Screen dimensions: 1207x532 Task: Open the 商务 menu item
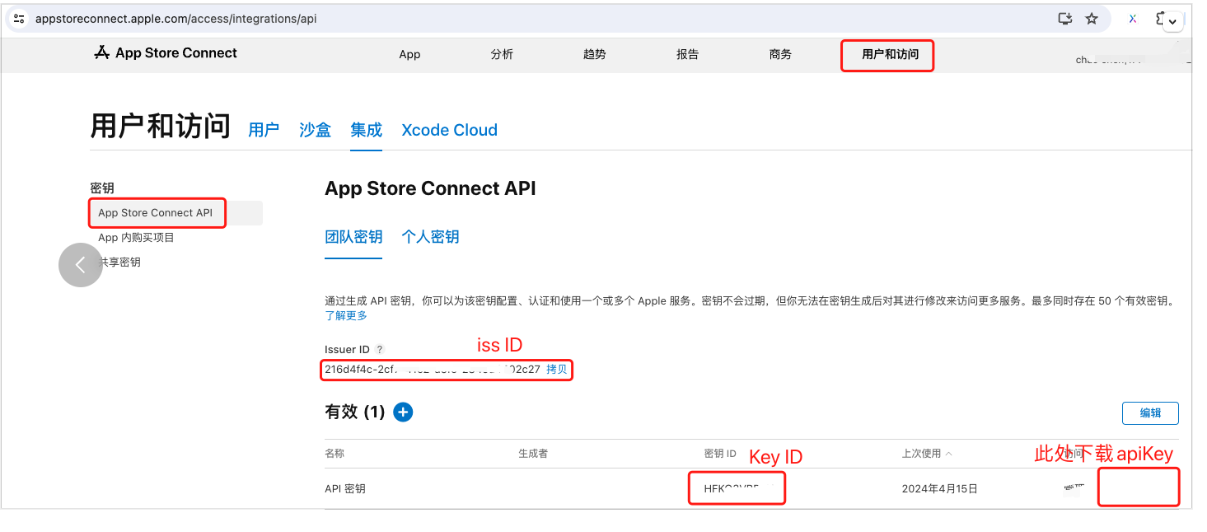tap(780, 55)
